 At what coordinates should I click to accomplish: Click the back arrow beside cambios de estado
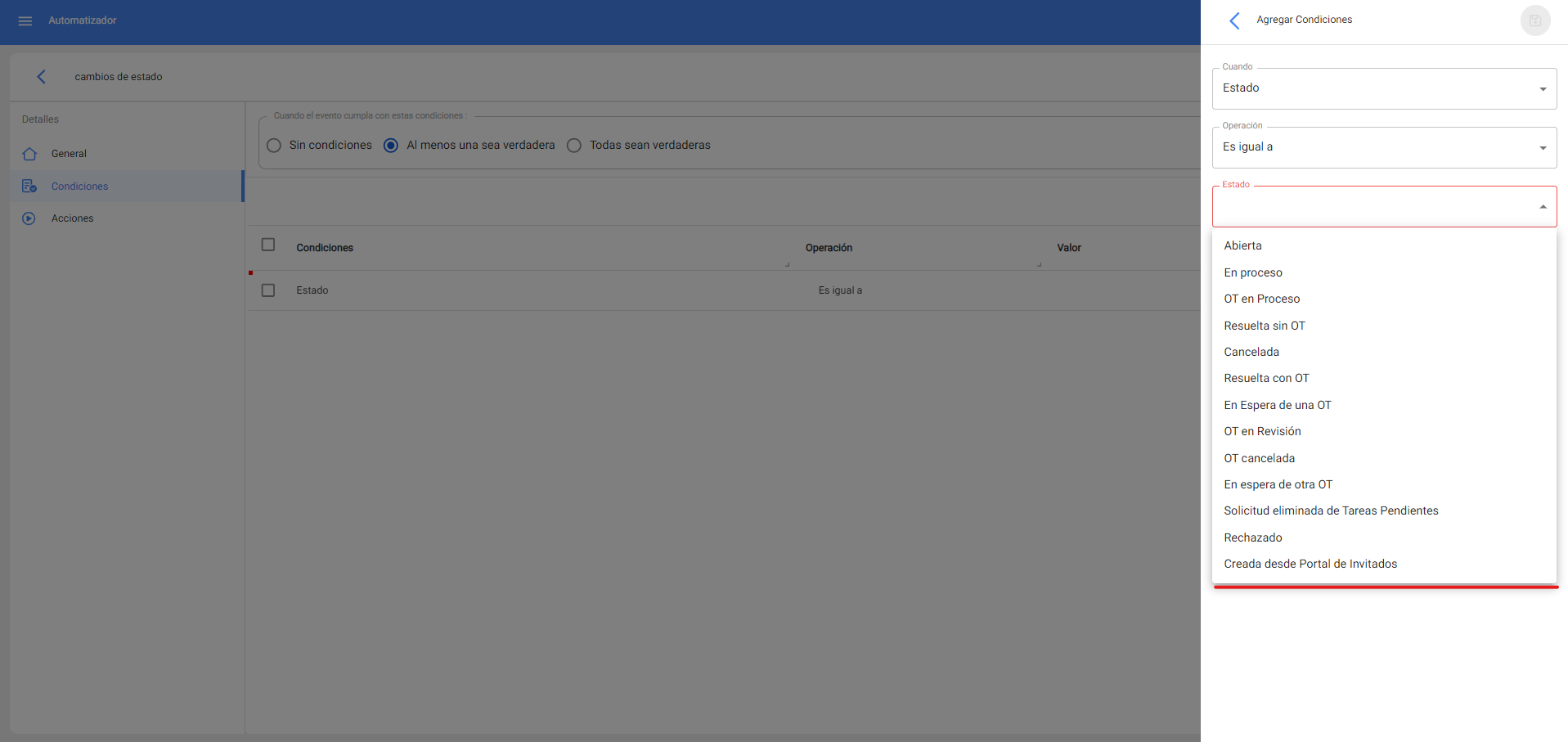pyautogui.click(x=41, y=77)
